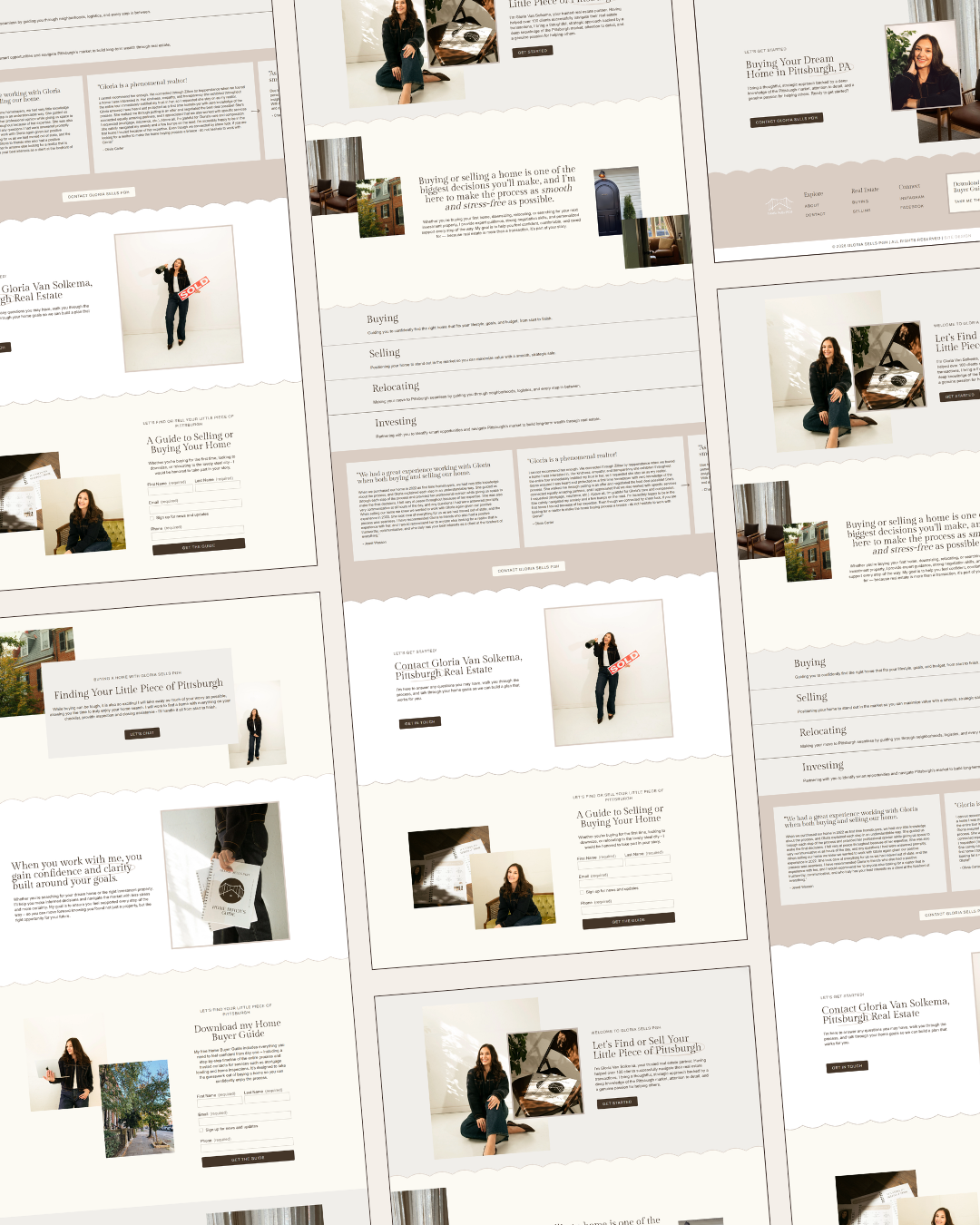Click Get The Guide in left Guide to Selling form
Screen dimensions: 980x1225
[x=199, y=545]
